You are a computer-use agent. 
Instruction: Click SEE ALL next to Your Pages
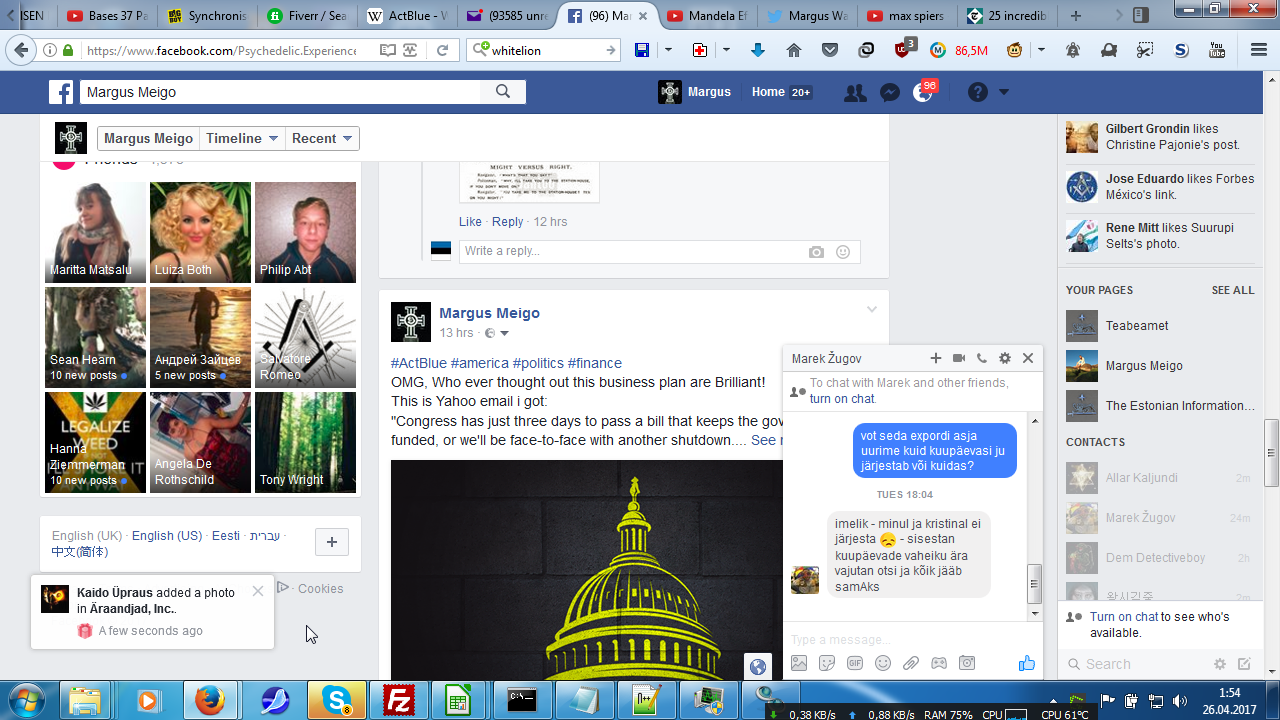[x=1233, y=290]
